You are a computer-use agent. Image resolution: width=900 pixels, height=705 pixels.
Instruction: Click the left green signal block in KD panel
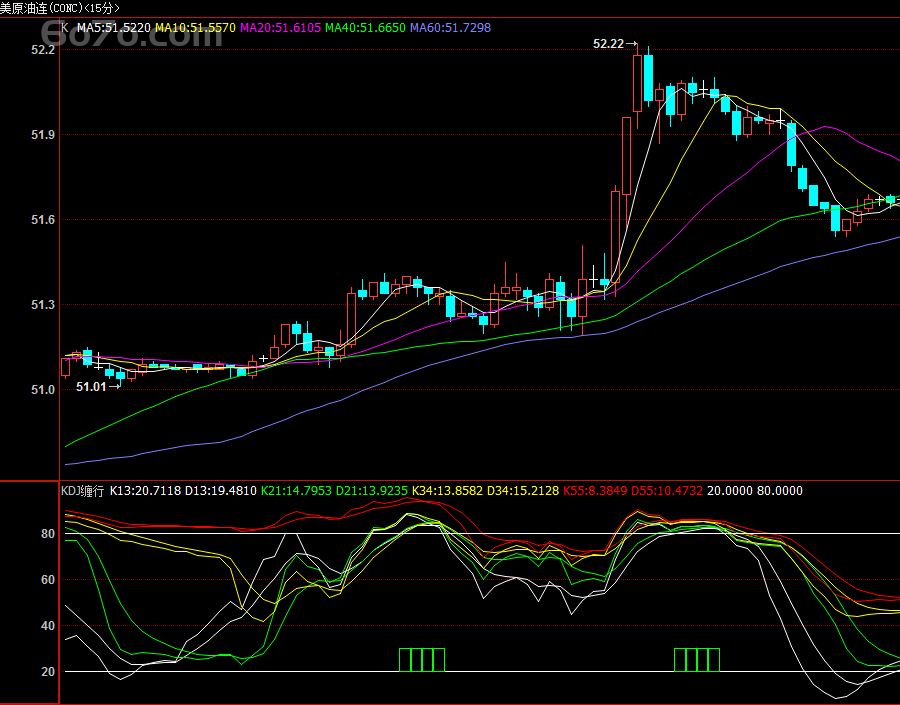tap(421, 660)
